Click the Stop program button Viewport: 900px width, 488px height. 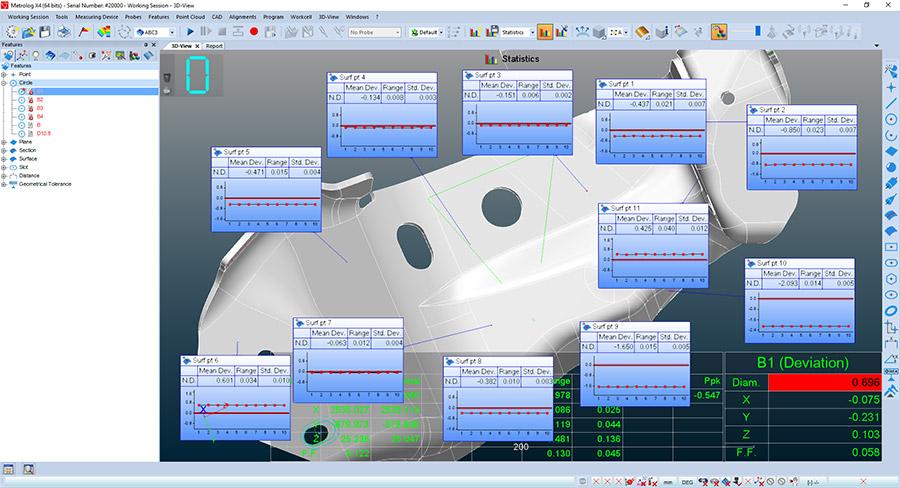point(223,32)
